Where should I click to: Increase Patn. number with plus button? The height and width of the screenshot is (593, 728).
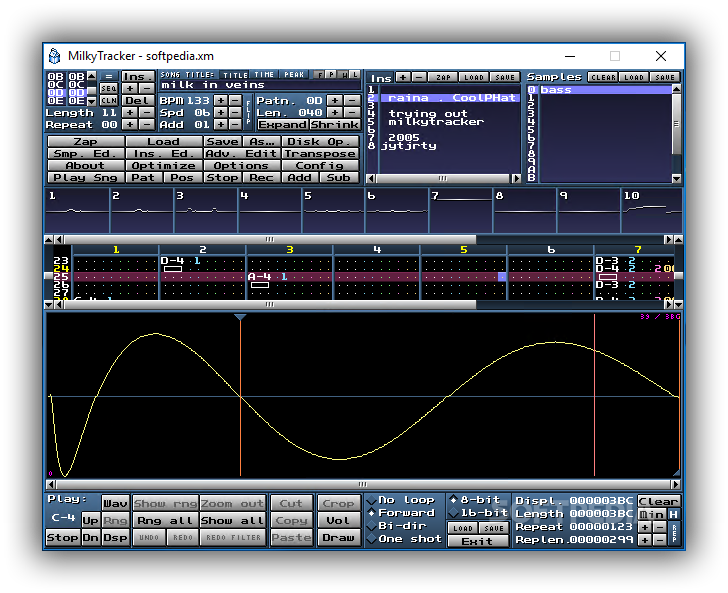tap(335, 100)
